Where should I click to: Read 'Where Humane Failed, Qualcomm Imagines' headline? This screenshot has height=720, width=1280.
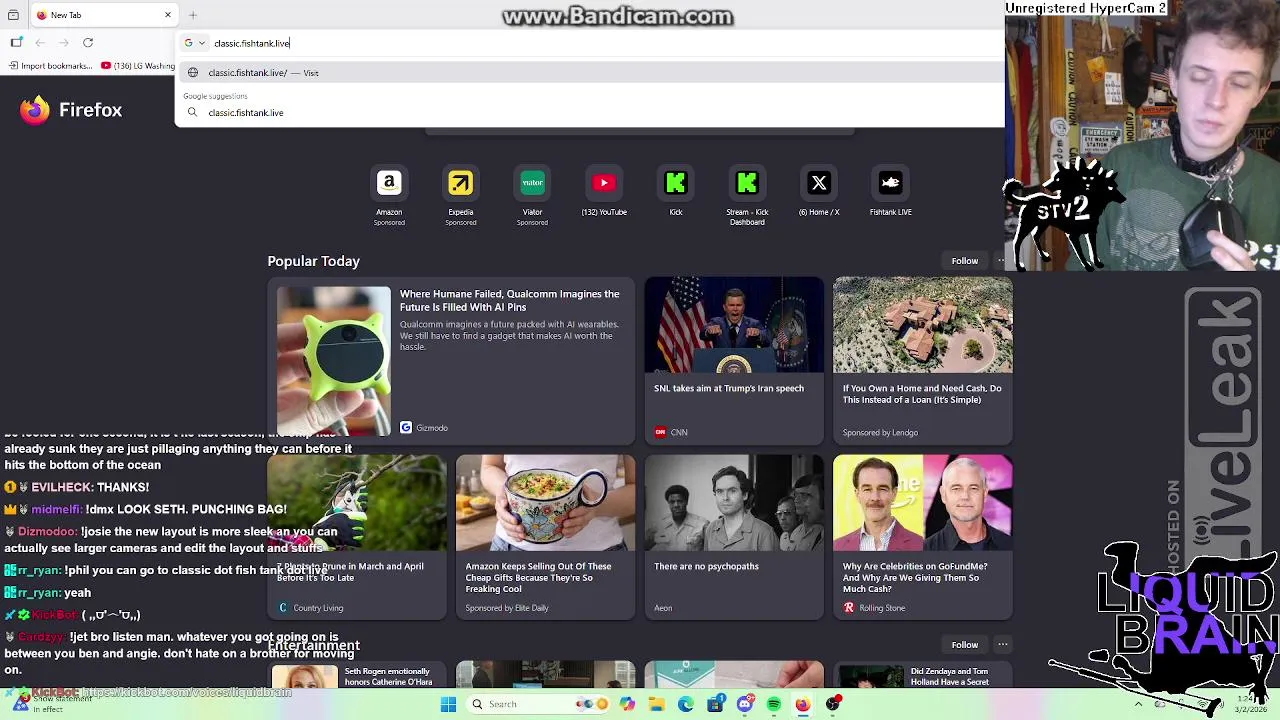point(509,300)
